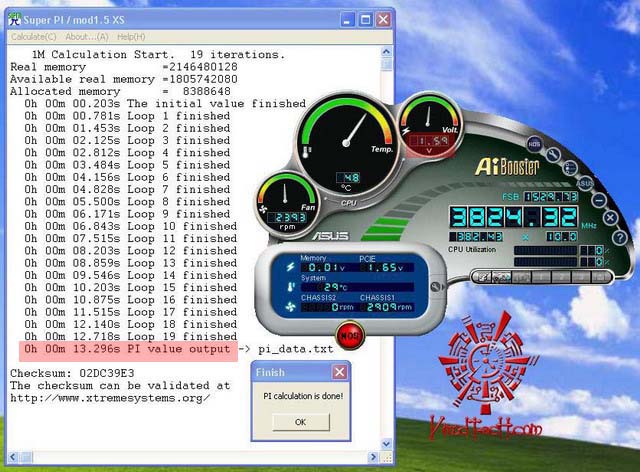Click the 'PI value output' highlighted line

tap(128, 350)
